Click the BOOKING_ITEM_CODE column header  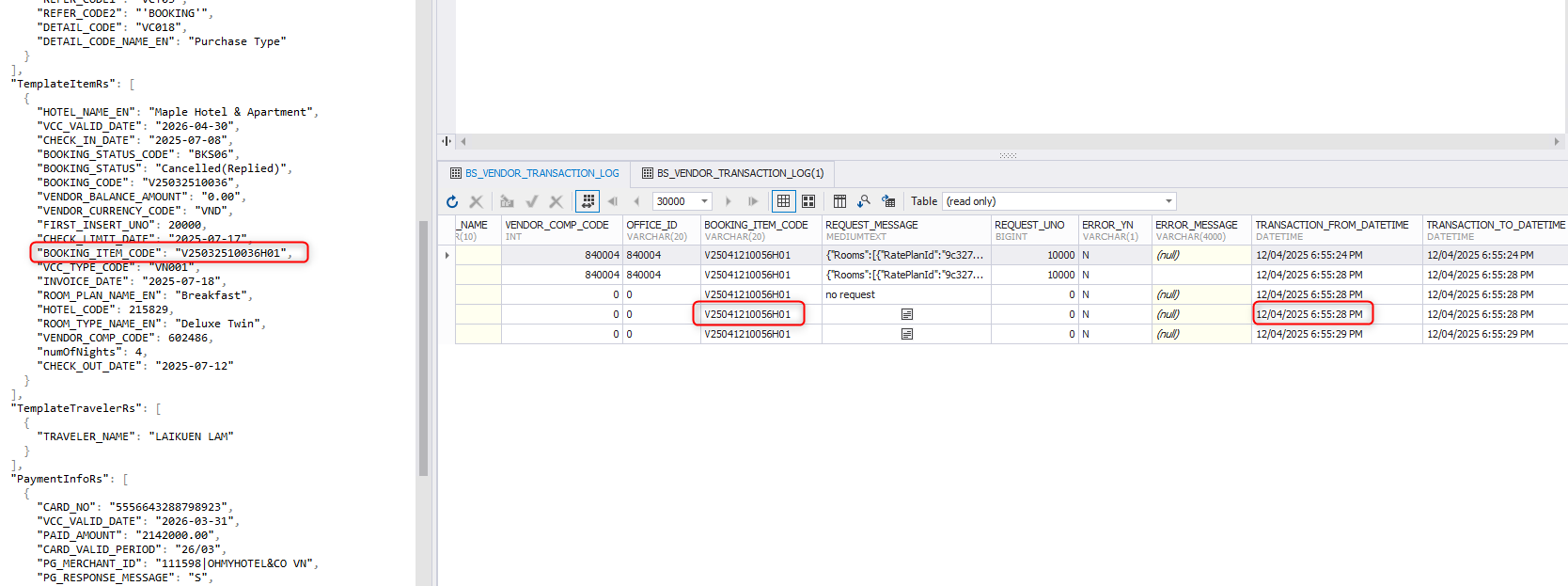point(756,225)
